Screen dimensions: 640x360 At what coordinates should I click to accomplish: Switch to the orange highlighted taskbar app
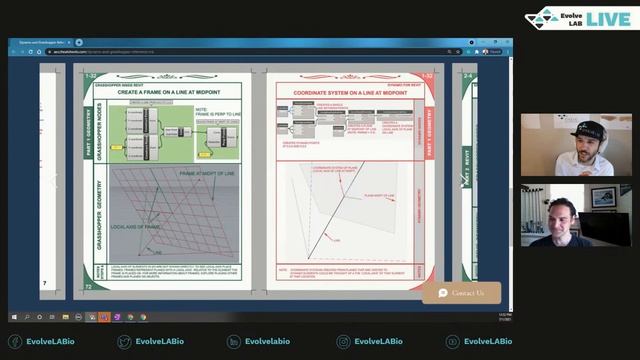[x=104, y=317]
